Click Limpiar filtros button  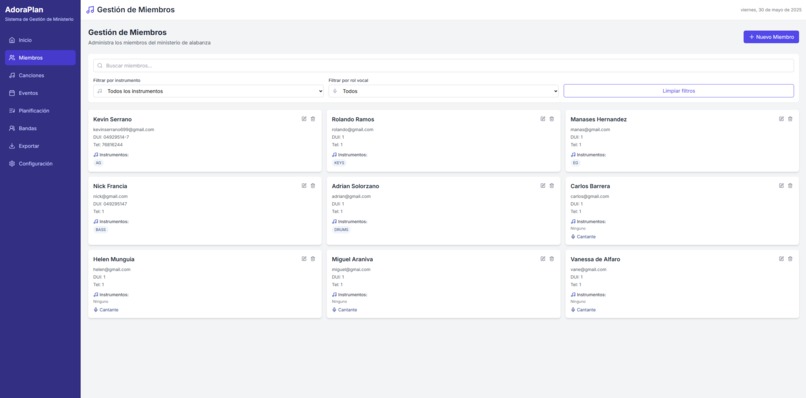[x=679, y=91]
